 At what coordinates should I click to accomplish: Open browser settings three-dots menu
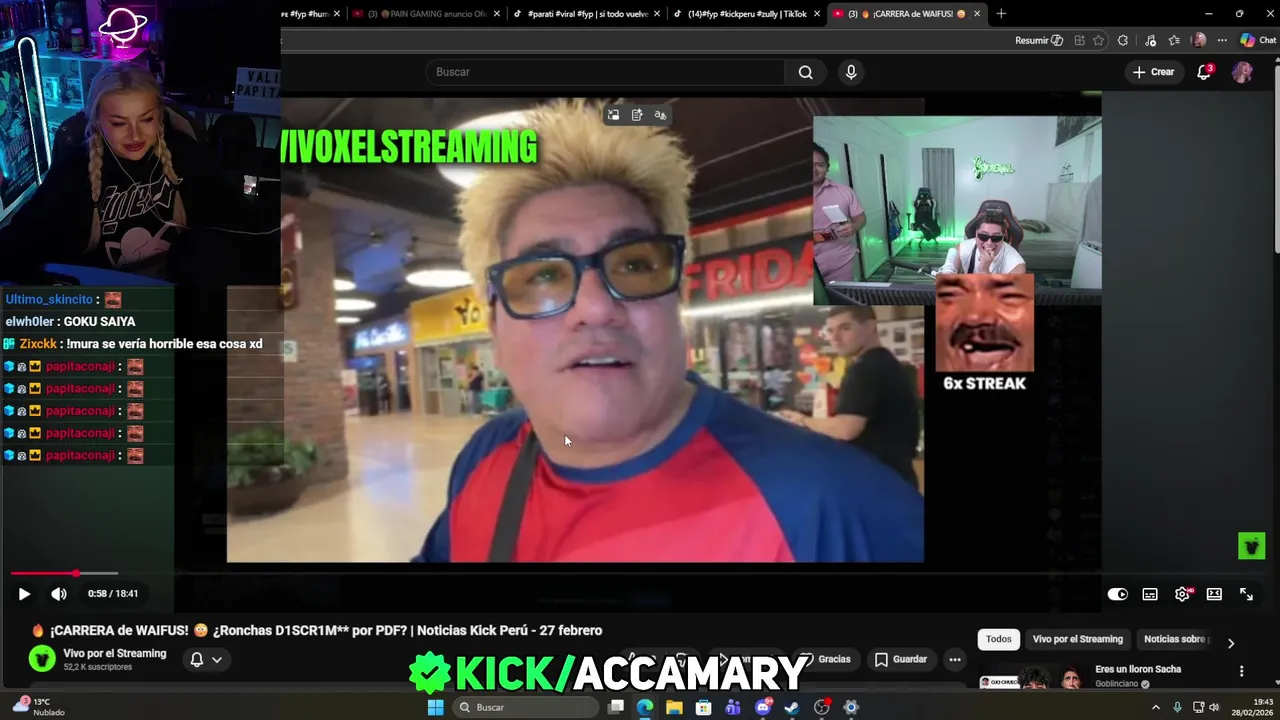coord(1222,40)
